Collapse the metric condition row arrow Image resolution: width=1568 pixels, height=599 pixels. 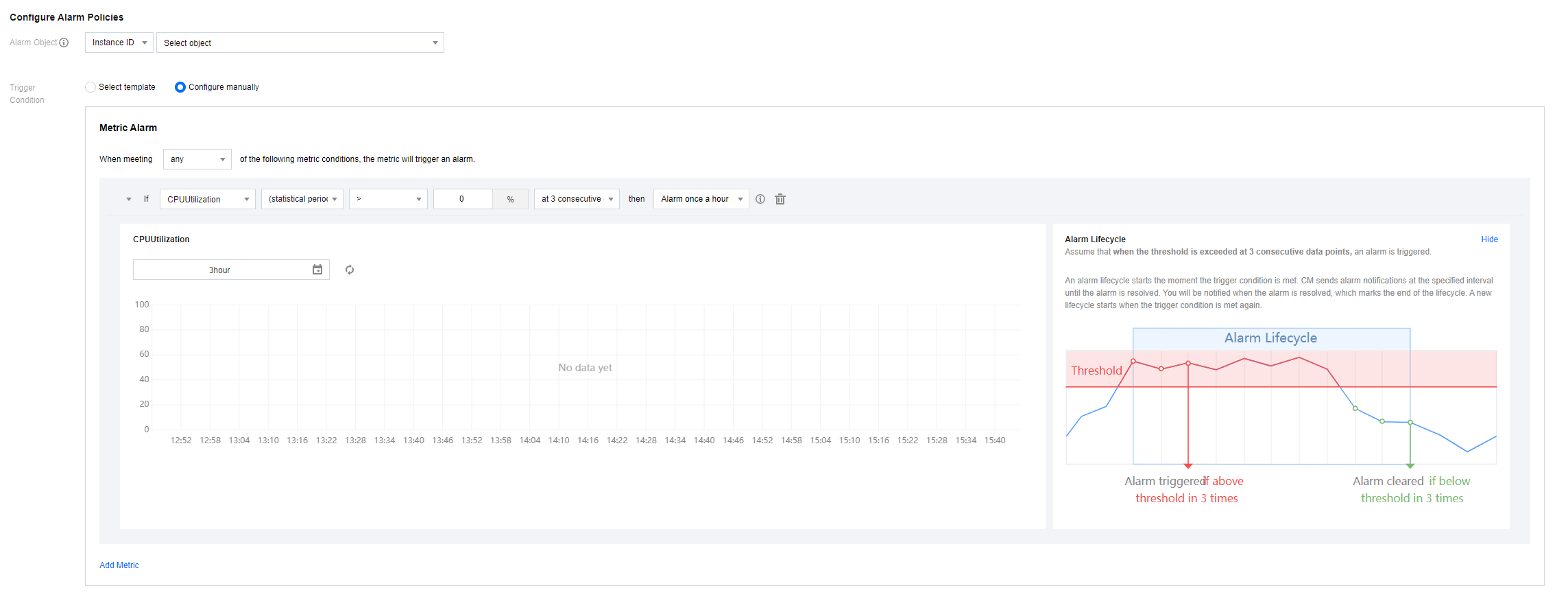tap(129, 199)
